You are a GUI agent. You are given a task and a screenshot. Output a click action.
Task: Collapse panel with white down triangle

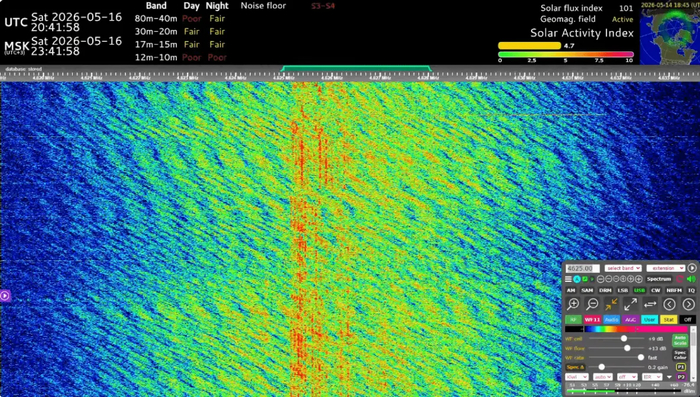[x=670, y=377]
